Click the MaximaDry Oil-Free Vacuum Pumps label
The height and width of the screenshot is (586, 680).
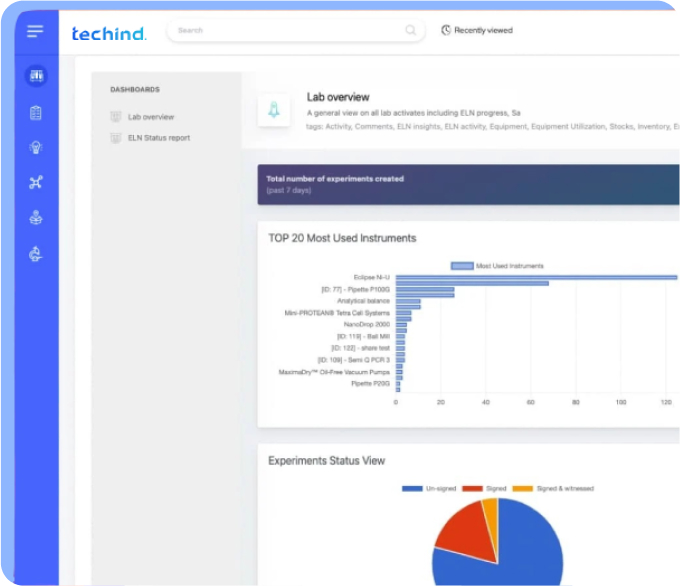coord(334,372)
